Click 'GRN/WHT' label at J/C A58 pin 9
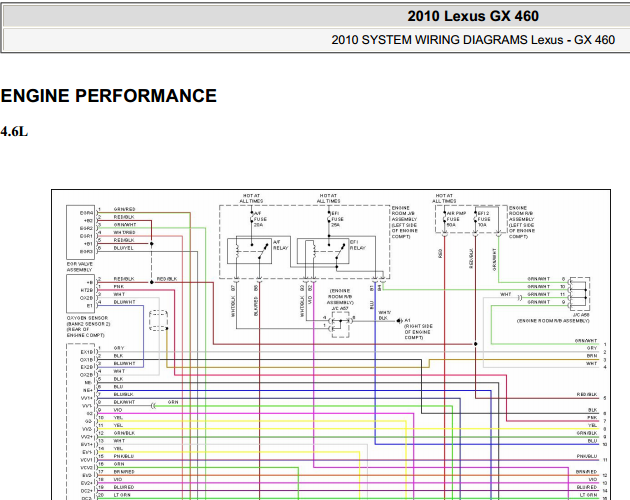 538,302
